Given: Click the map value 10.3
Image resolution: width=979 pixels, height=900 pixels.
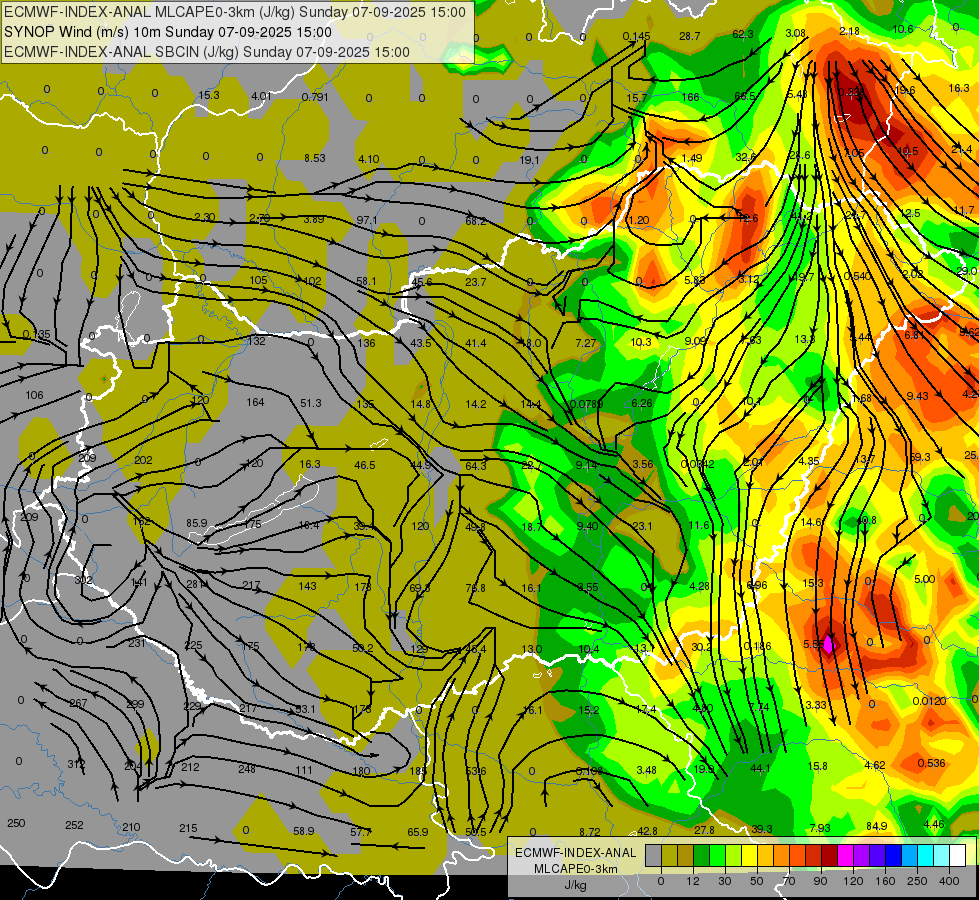Looking at the screenshot, I should pos(641,342).
